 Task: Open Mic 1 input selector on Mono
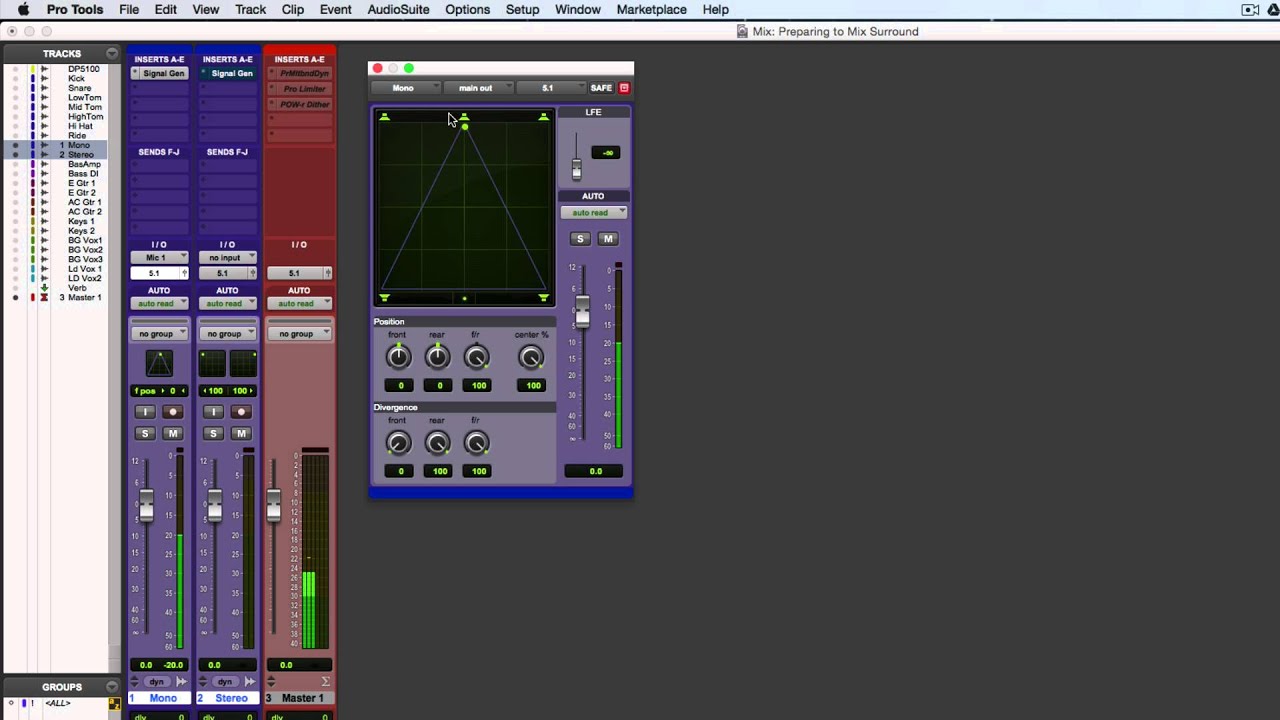click(x=159, y=258)
